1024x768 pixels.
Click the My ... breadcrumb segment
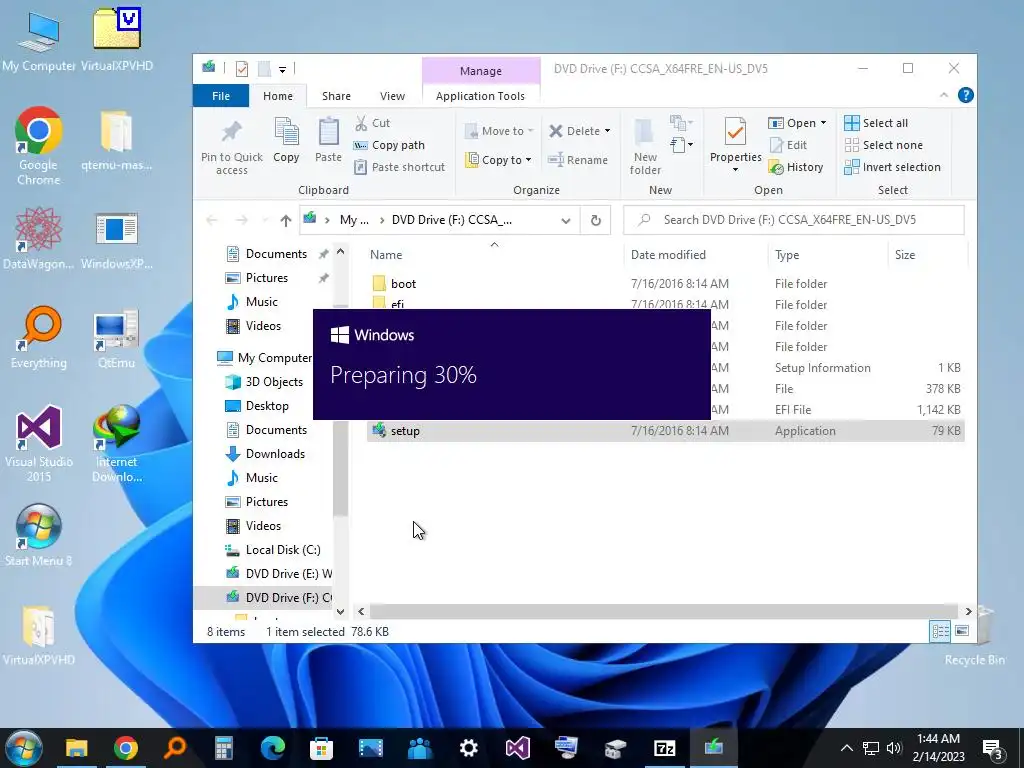pos(354,220)
